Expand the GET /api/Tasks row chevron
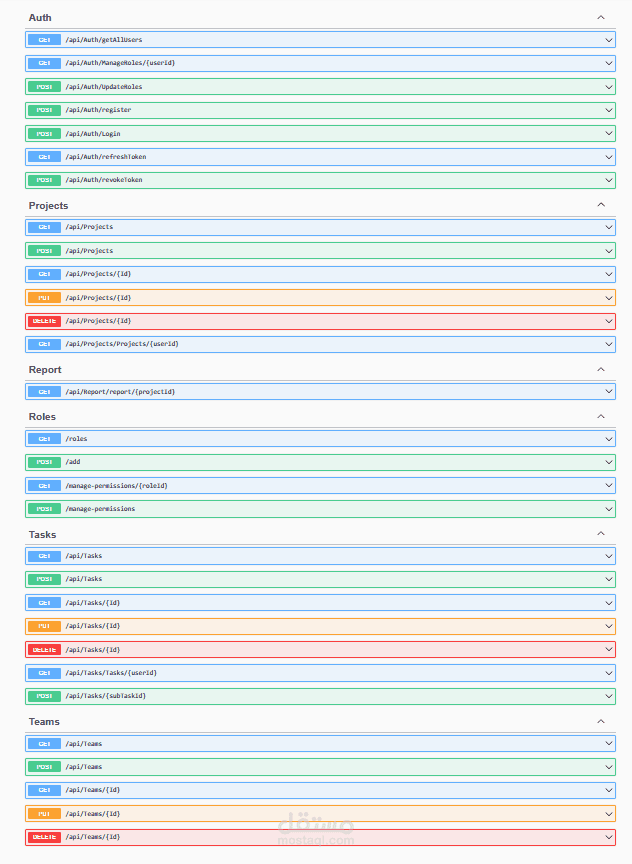The width and height of the screenshot is (632, 864). point(609,556)
